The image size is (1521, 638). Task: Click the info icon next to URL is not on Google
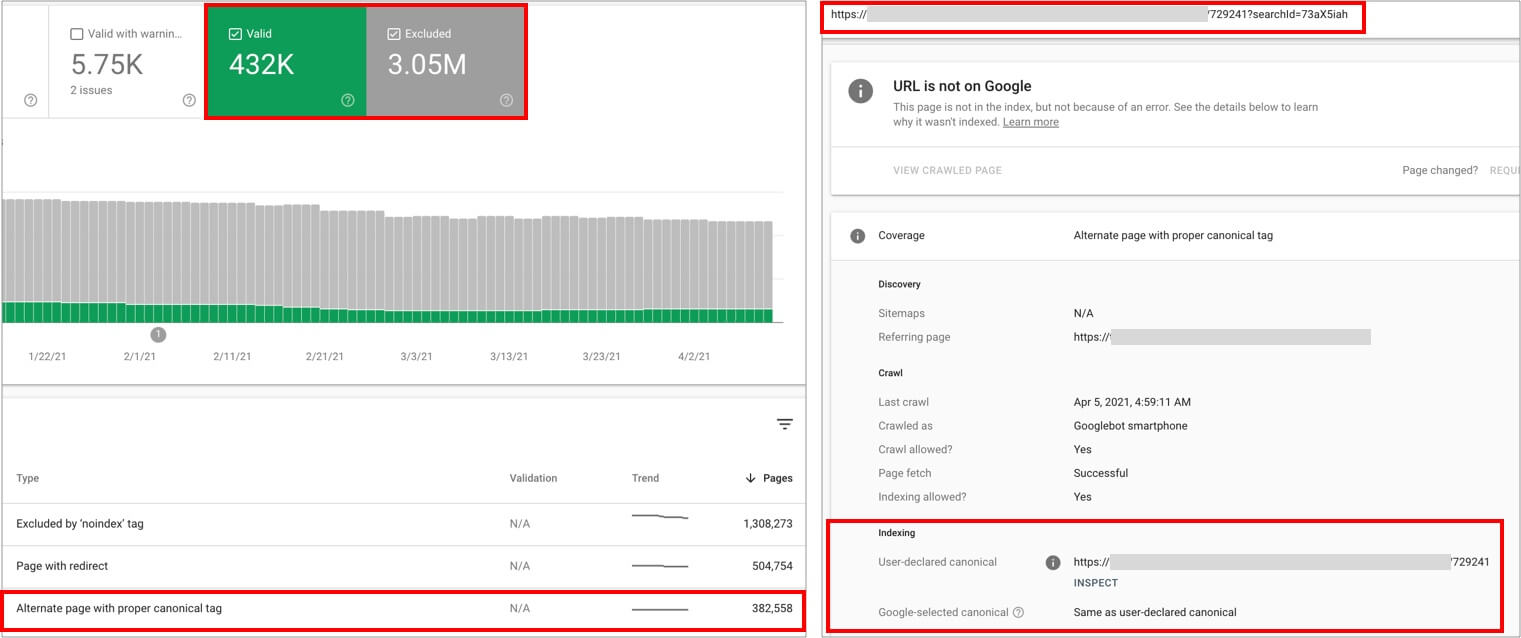point(860,90)
